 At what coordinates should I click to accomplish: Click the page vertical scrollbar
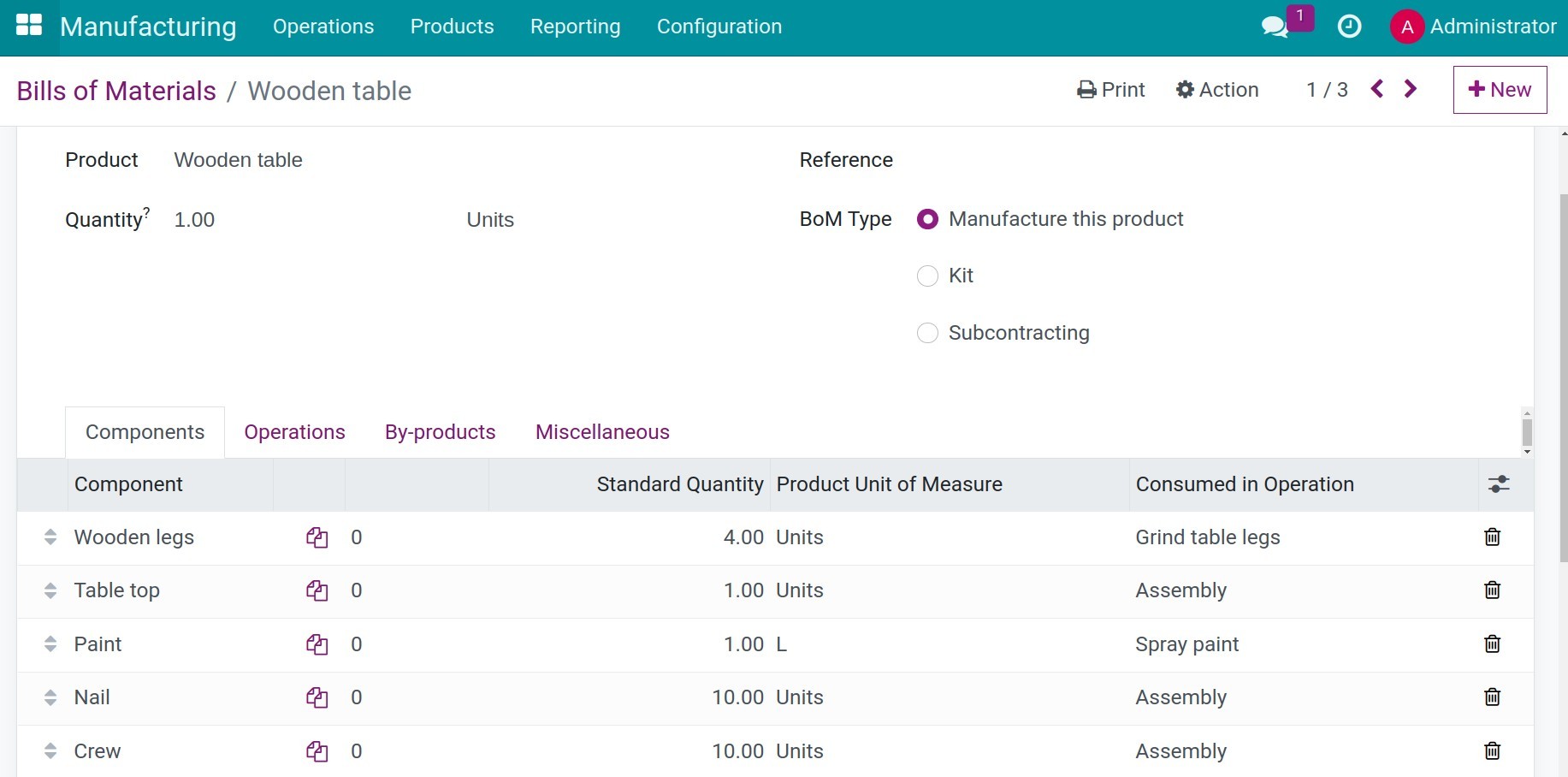tap(1564, 377)
